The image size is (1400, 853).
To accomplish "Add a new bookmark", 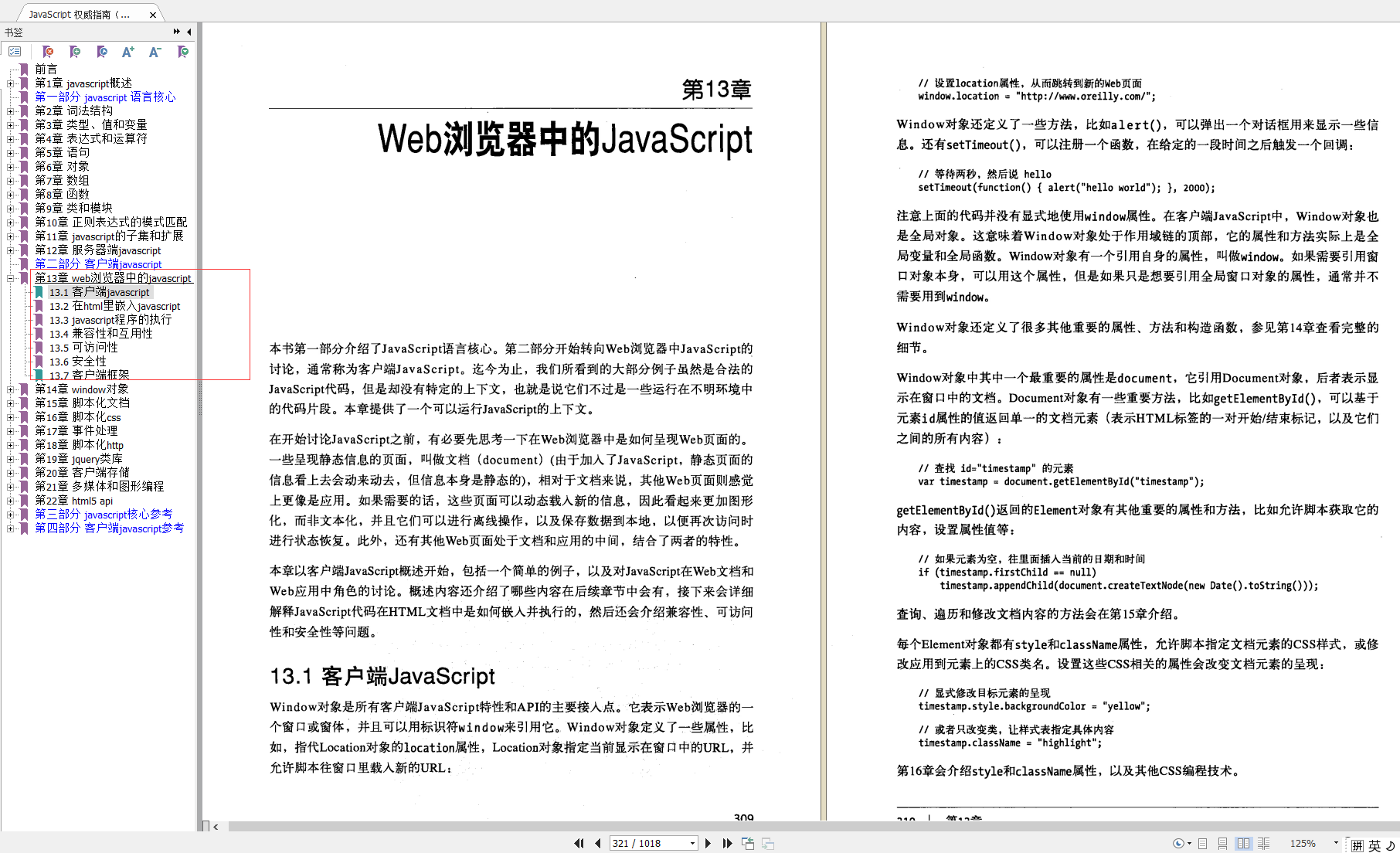I will pos(75,51).
